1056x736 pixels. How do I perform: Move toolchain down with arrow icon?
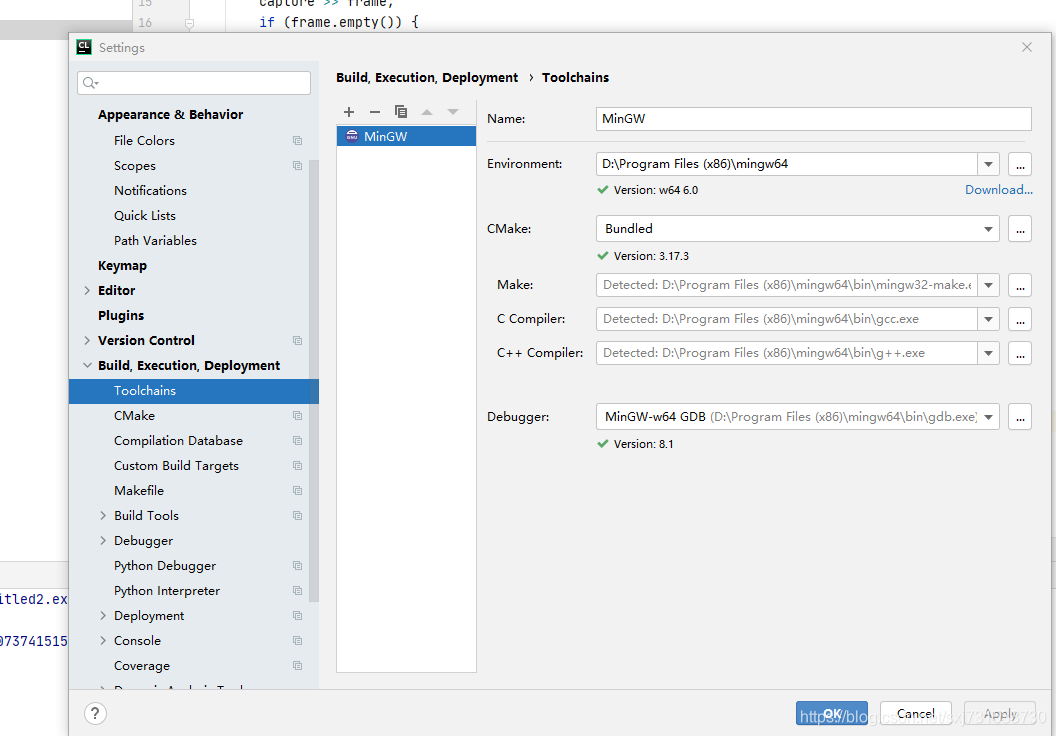coord(453,112)
